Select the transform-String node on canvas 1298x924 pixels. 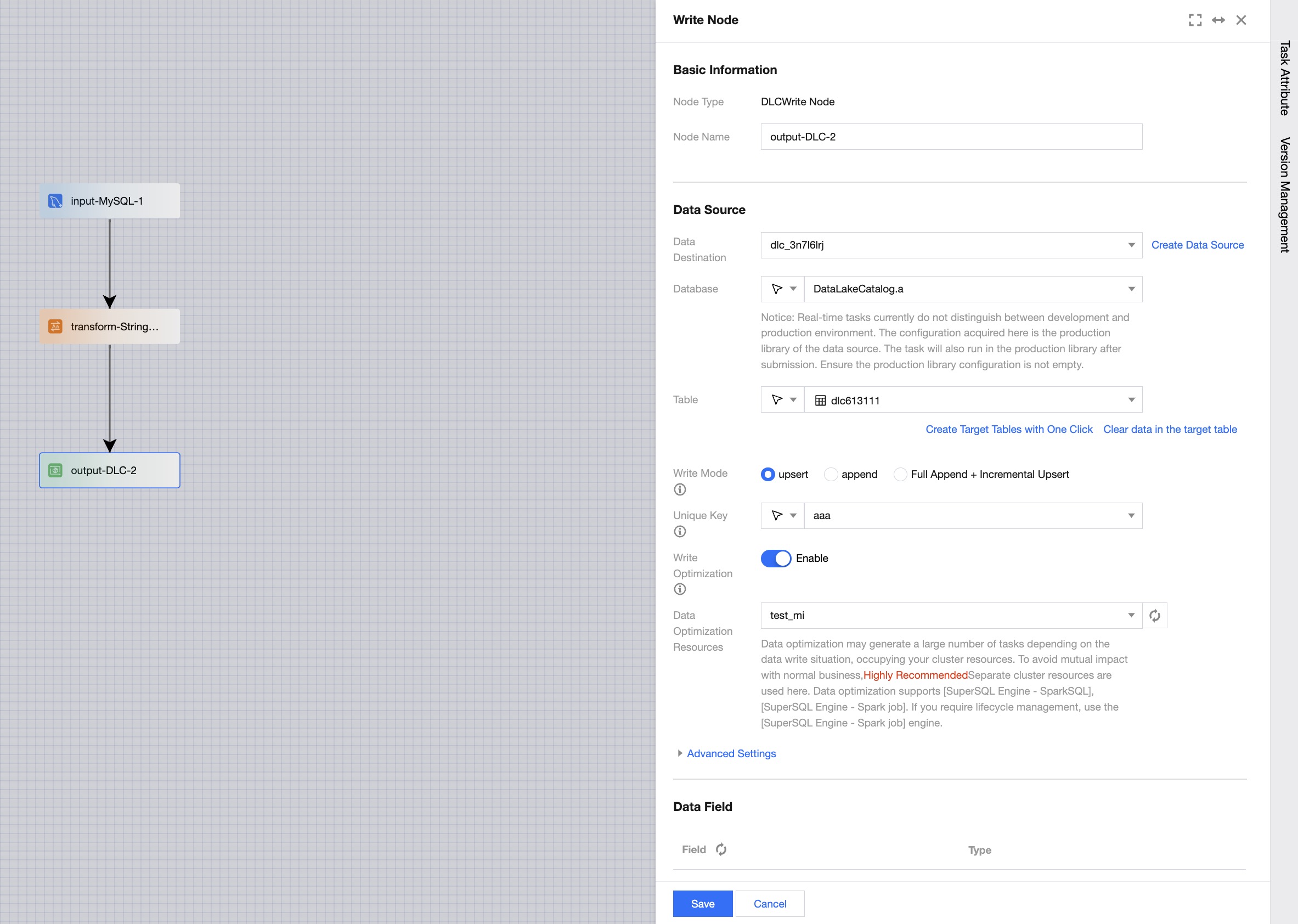pos(109,326)
